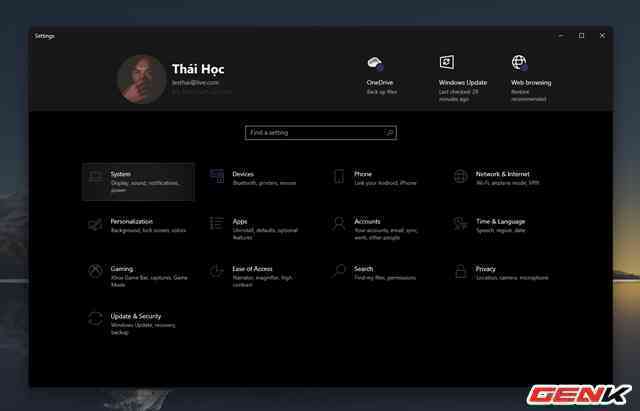Open the Network & Internet label
The image size is (640, 411).
pos(502,174)
